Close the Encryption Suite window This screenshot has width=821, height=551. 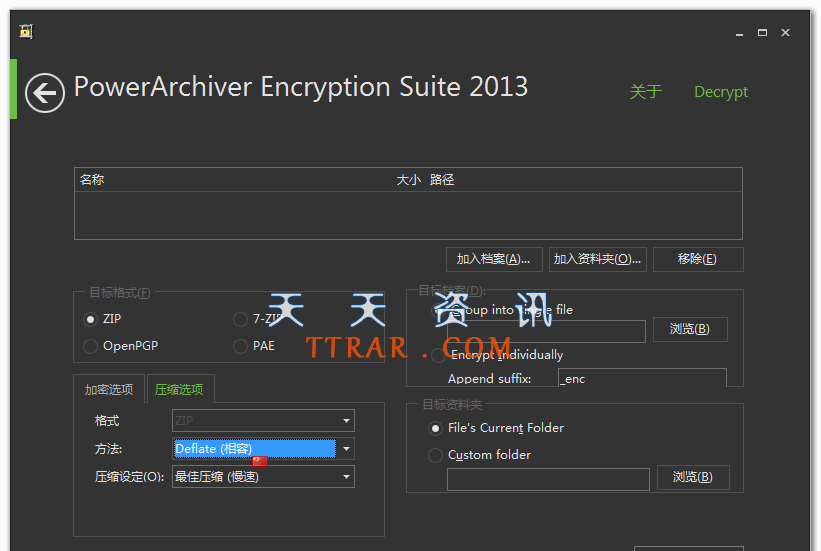click(x=785, y=32)
